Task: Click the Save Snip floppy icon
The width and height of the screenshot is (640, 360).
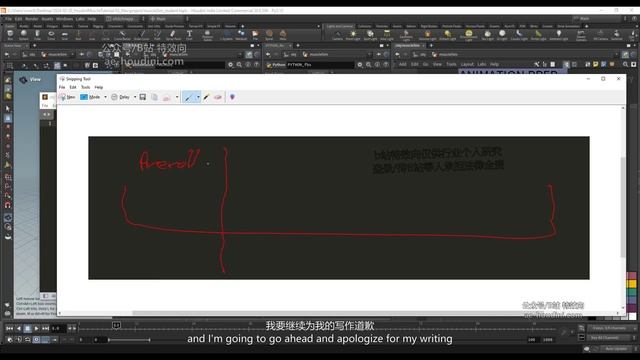Action: point(143,97)
